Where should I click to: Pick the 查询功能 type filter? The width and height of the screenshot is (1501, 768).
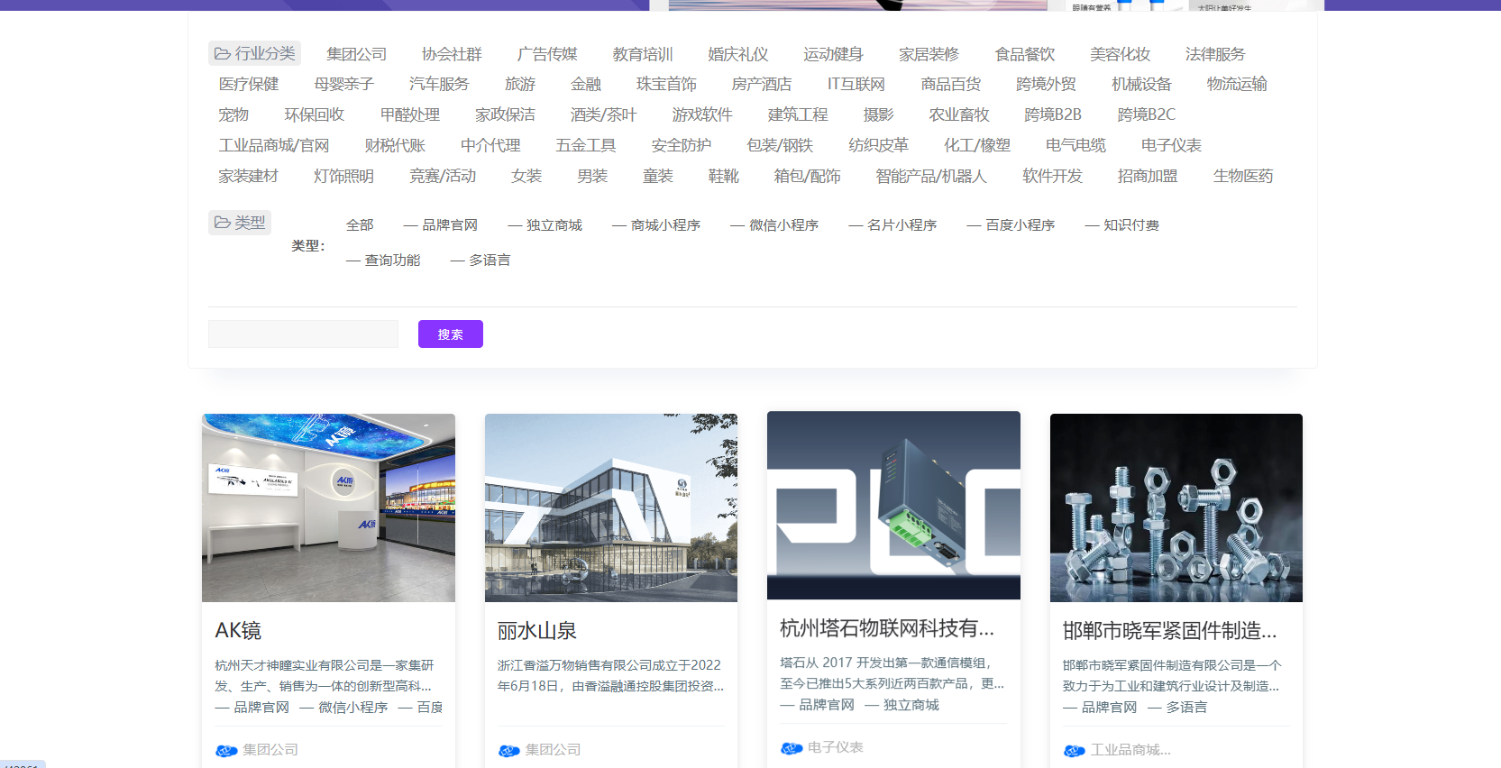tap(383, 260)
